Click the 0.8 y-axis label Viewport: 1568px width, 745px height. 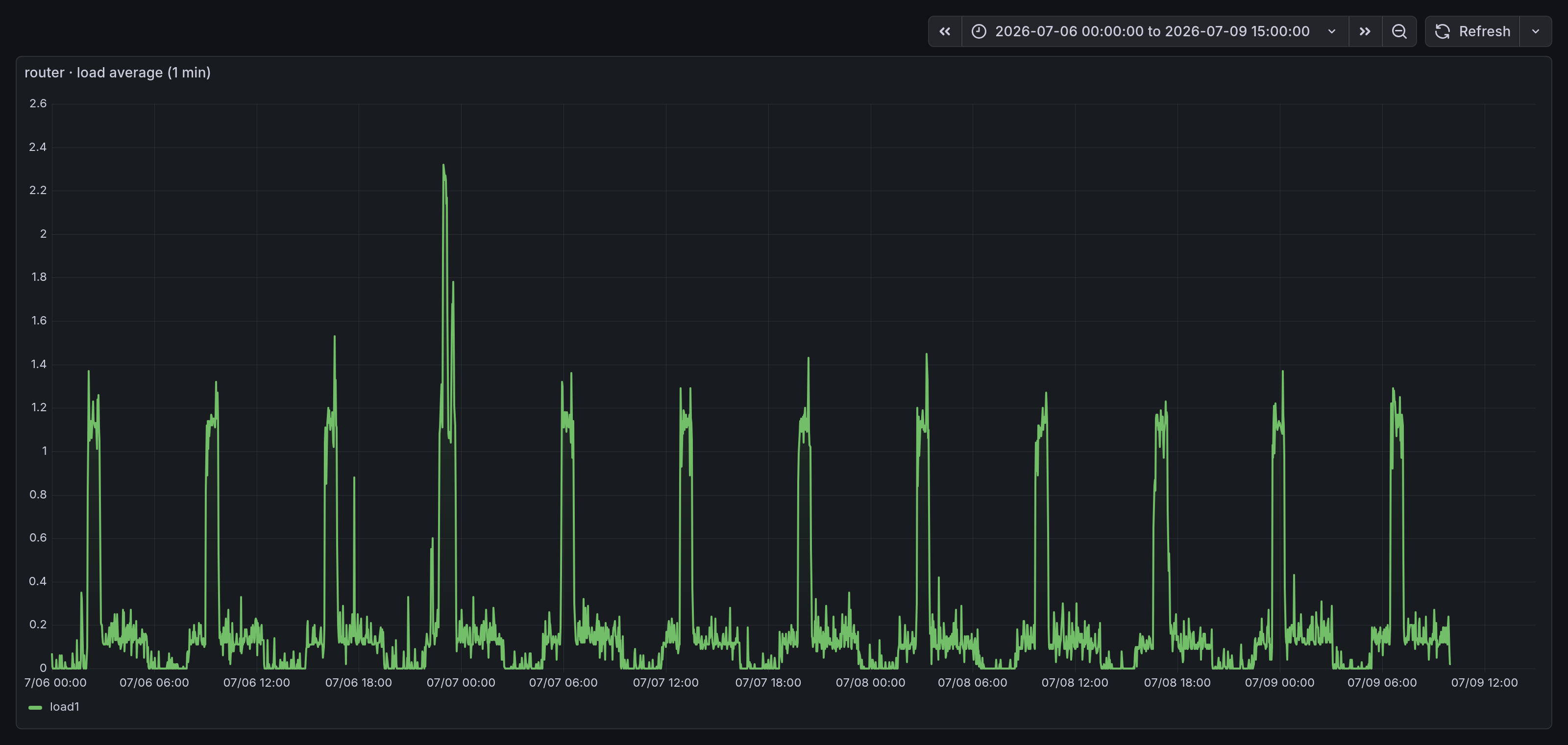click(x=38, y=495)
